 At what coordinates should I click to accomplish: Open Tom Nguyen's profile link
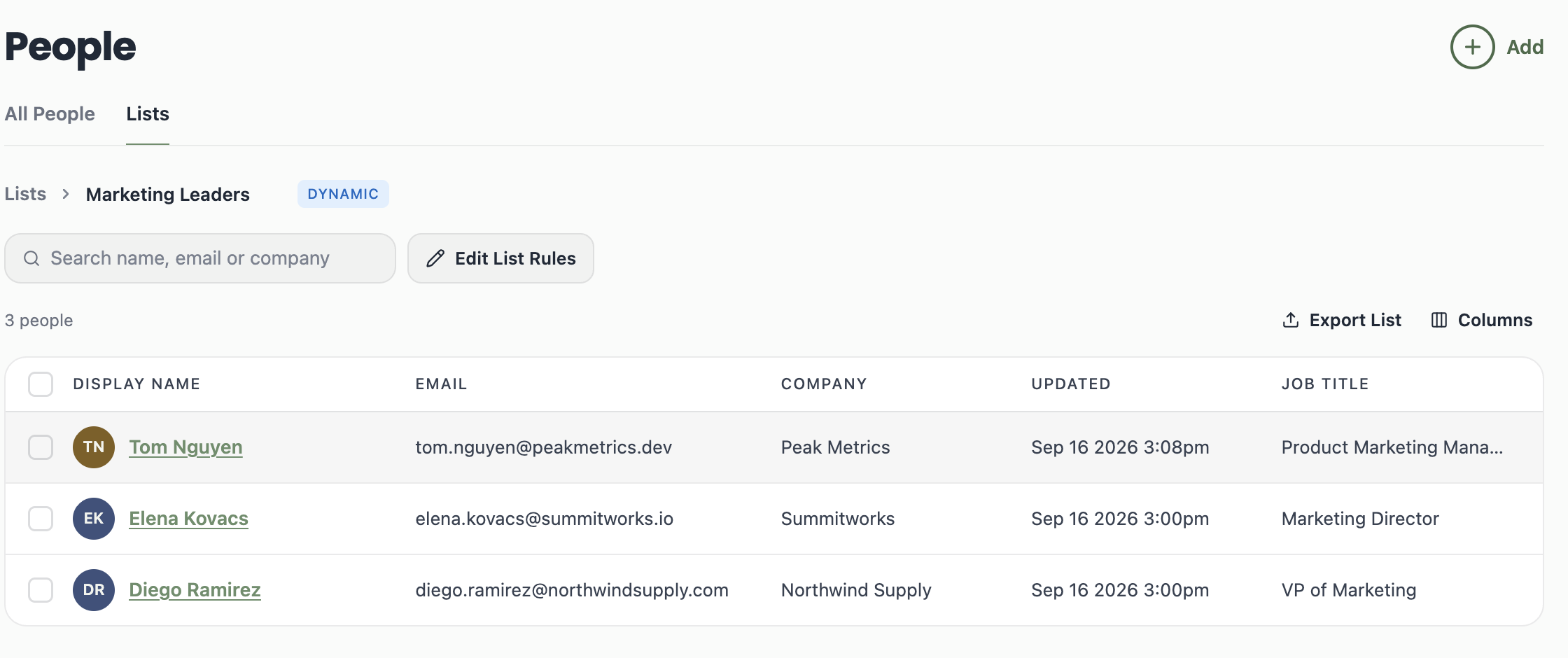(x=185, y=447)
